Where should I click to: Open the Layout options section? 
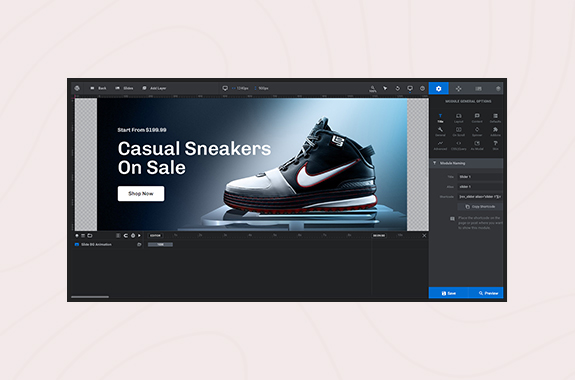click(x=459, y=118)
